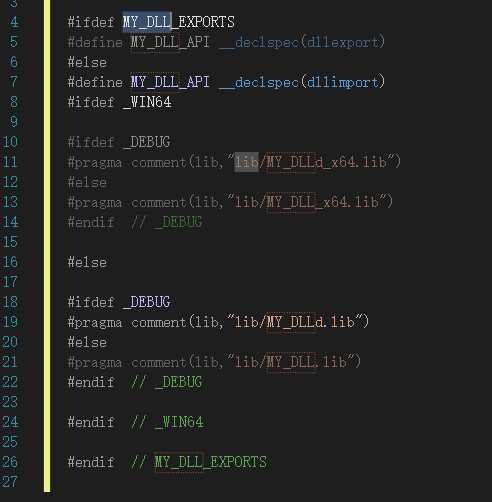This screenshot has width=492, height=502.
Task: Click _WIN64 on line 8
Action: [147, 102]
